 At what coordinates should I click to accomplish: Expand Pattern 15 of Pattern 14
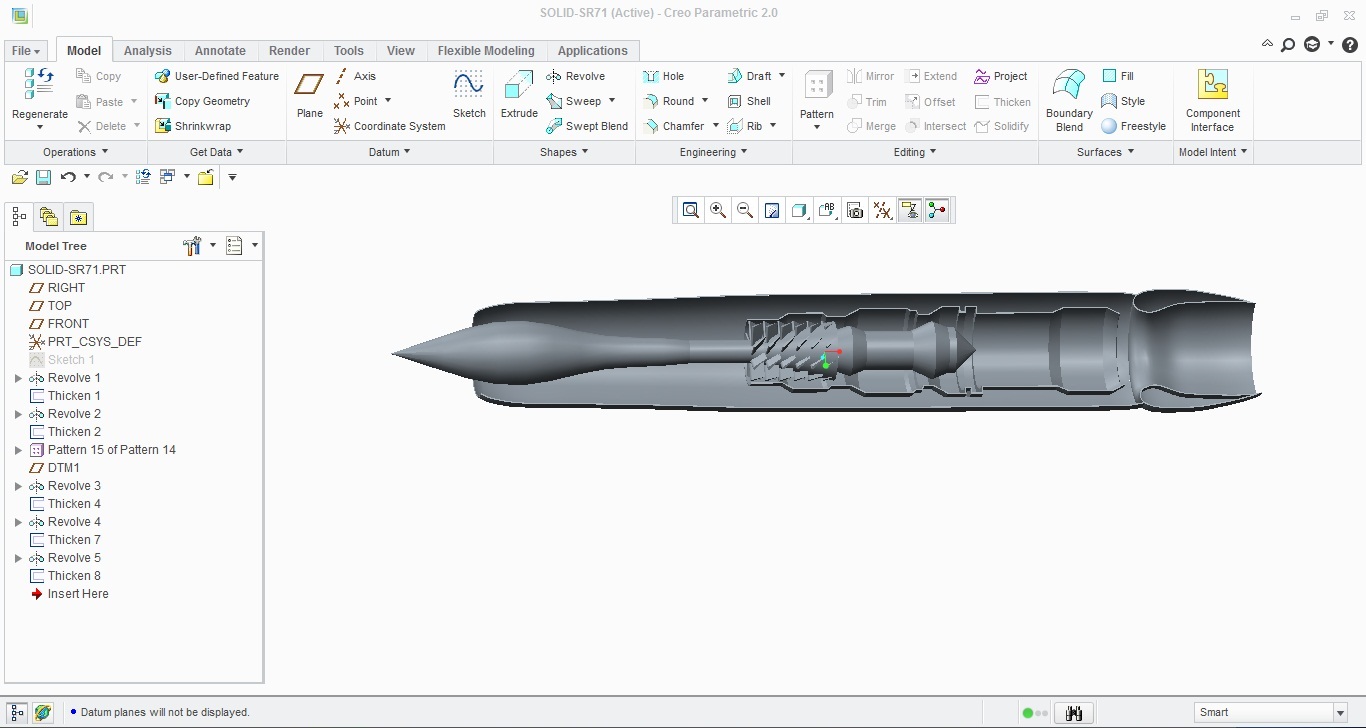coord(18,450)
